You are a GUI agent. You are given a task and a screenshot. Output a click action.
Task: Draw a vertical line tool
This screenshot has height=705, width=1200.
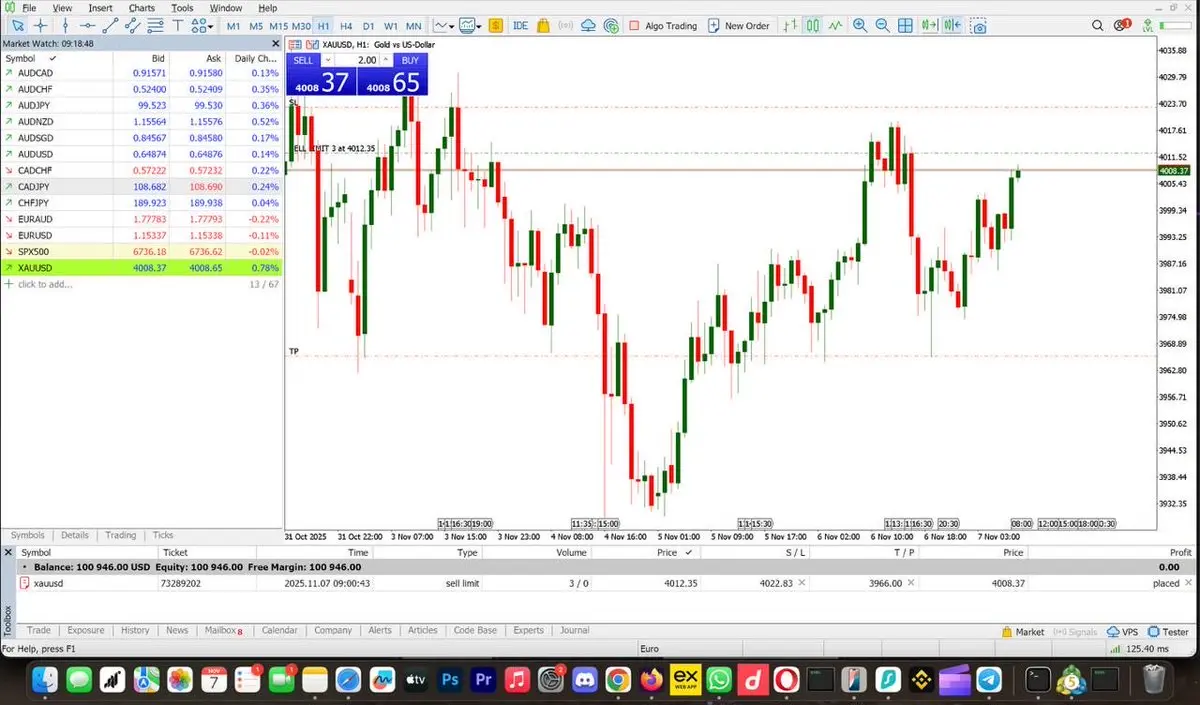tap(66, 25)
